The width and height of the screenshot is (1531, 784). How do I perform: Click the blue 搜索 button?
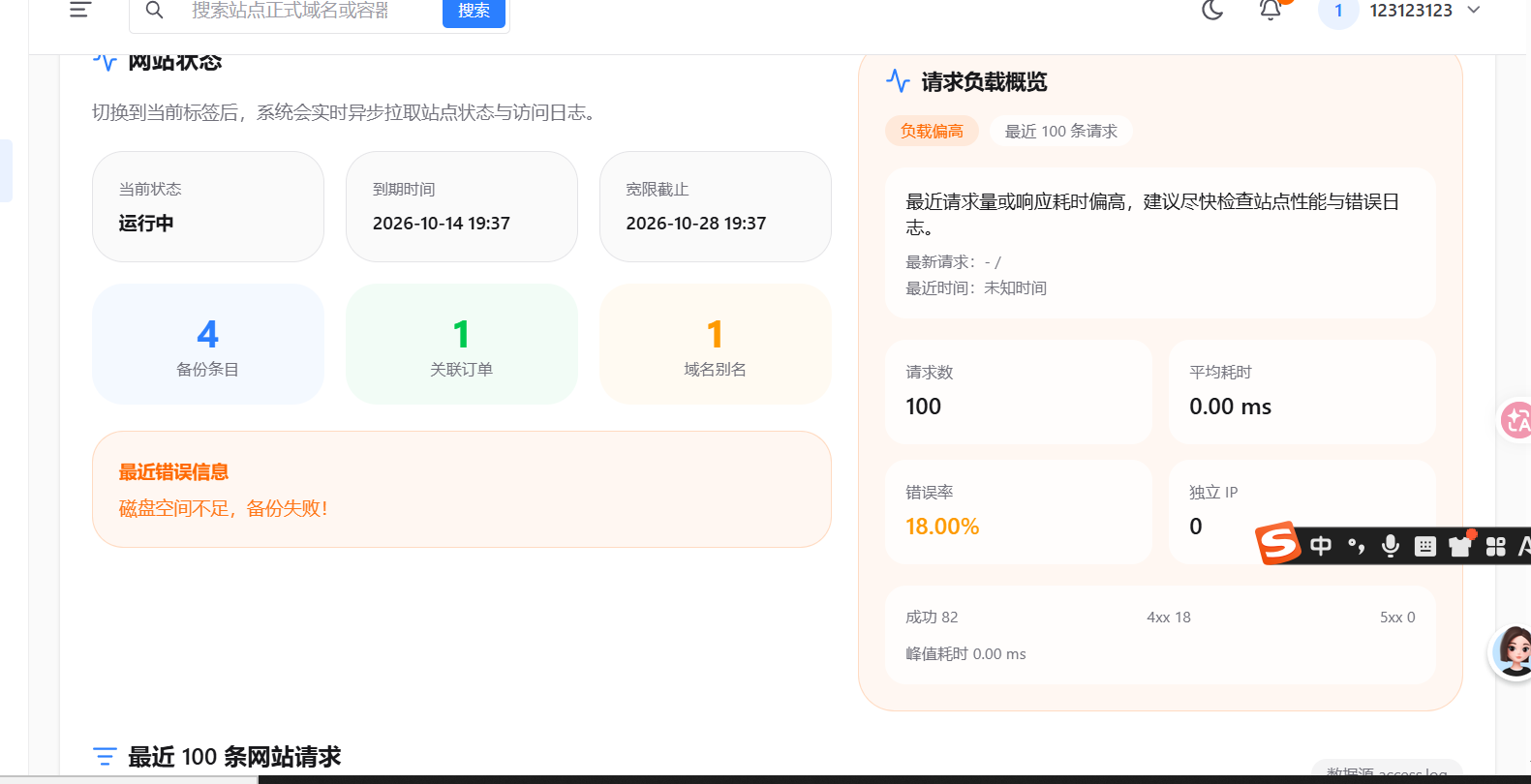coord(474,12)
